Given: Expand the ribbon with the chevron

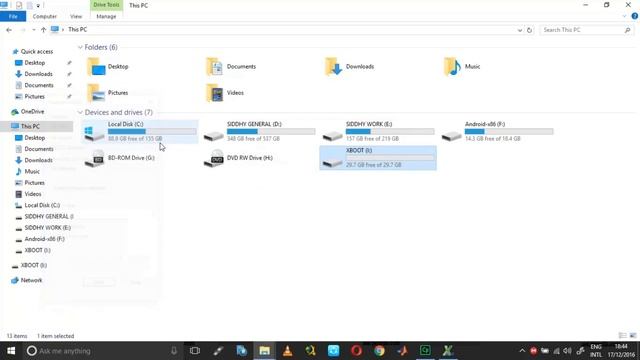Looking at the screenshot, I should [624, 16].
